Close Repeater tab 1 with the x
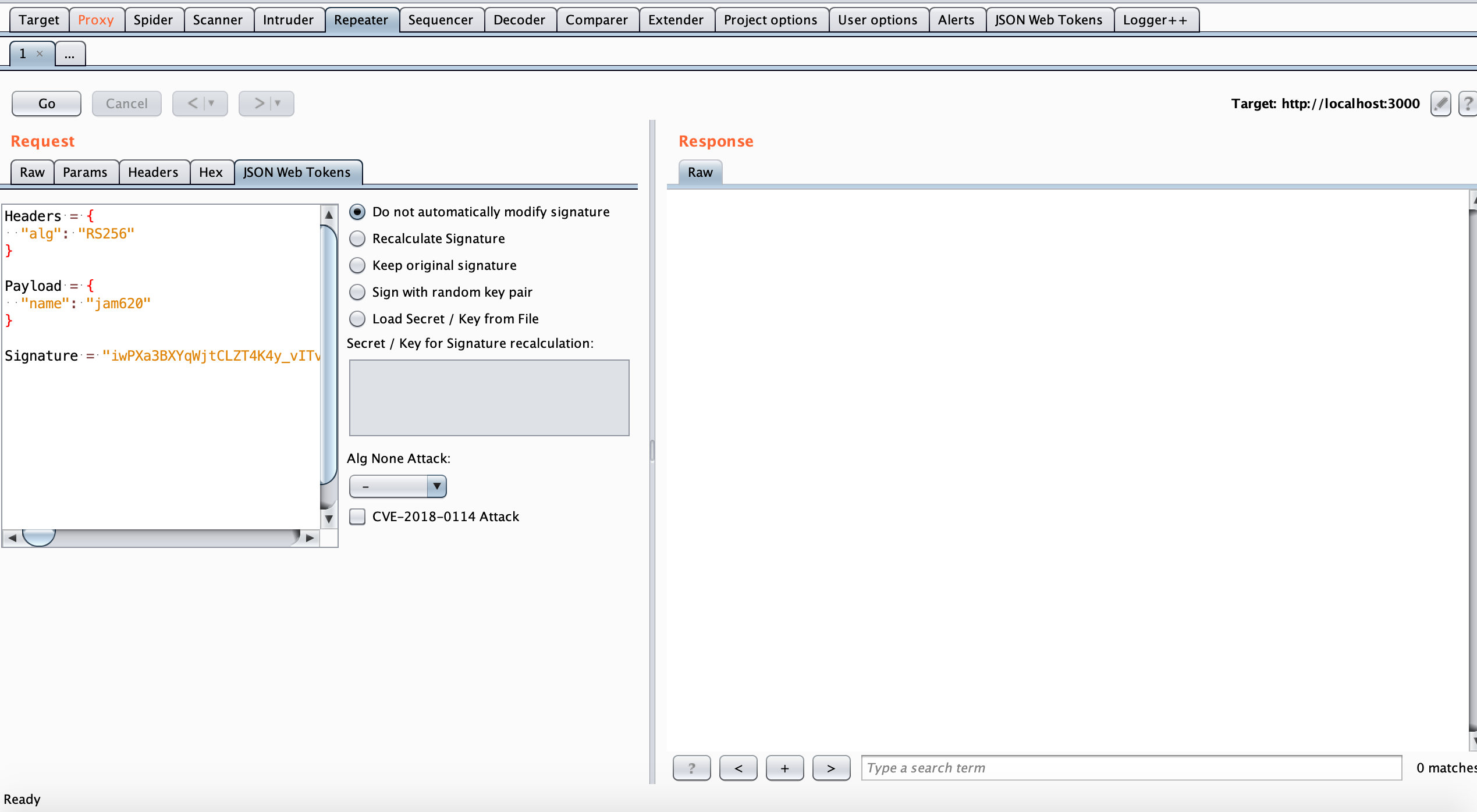Screen dimensions: 1477x812 click(x=40, y=54)
